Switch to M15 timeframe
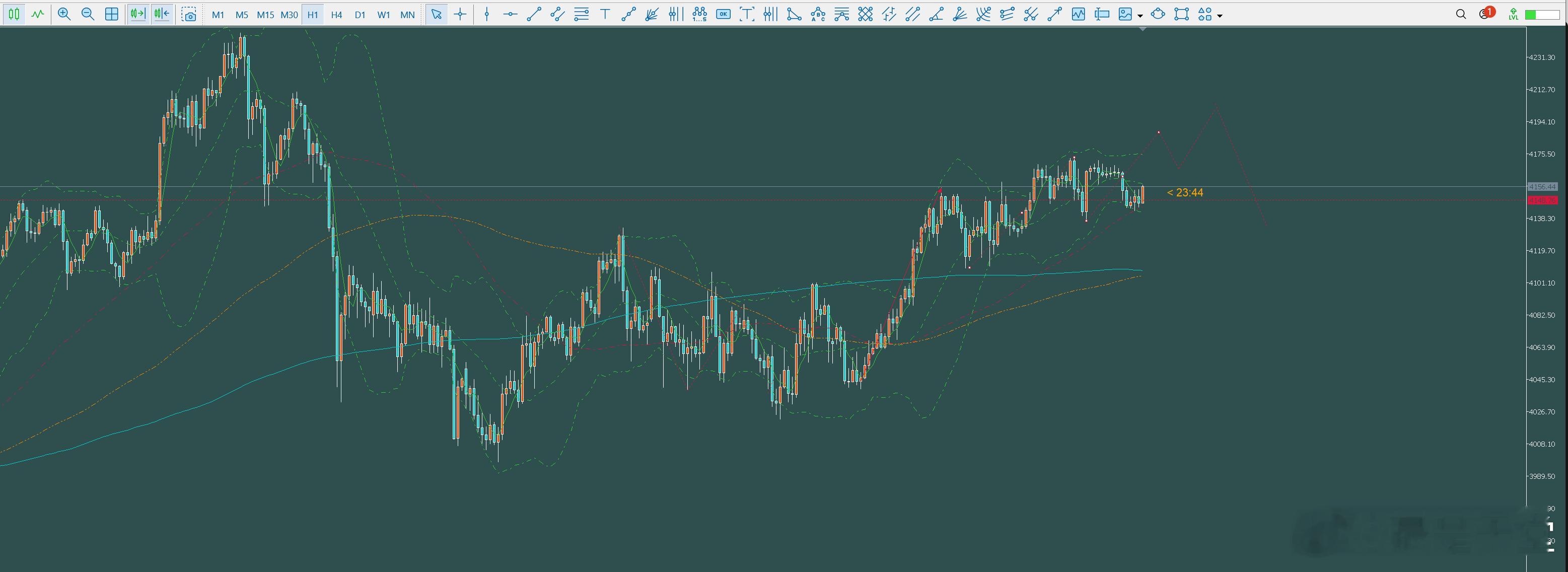 [265, 15]
